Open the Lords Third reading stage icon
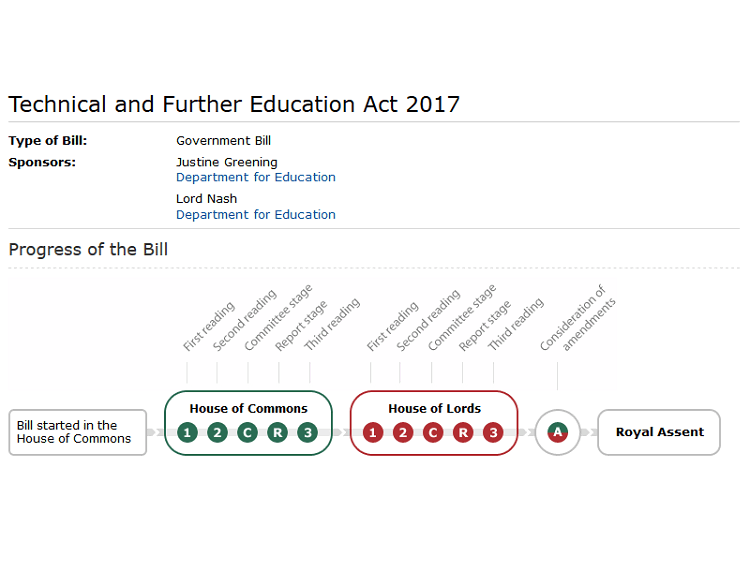This screenshot has height=570, width=750. pyautogui.click(x=493, y=432)
